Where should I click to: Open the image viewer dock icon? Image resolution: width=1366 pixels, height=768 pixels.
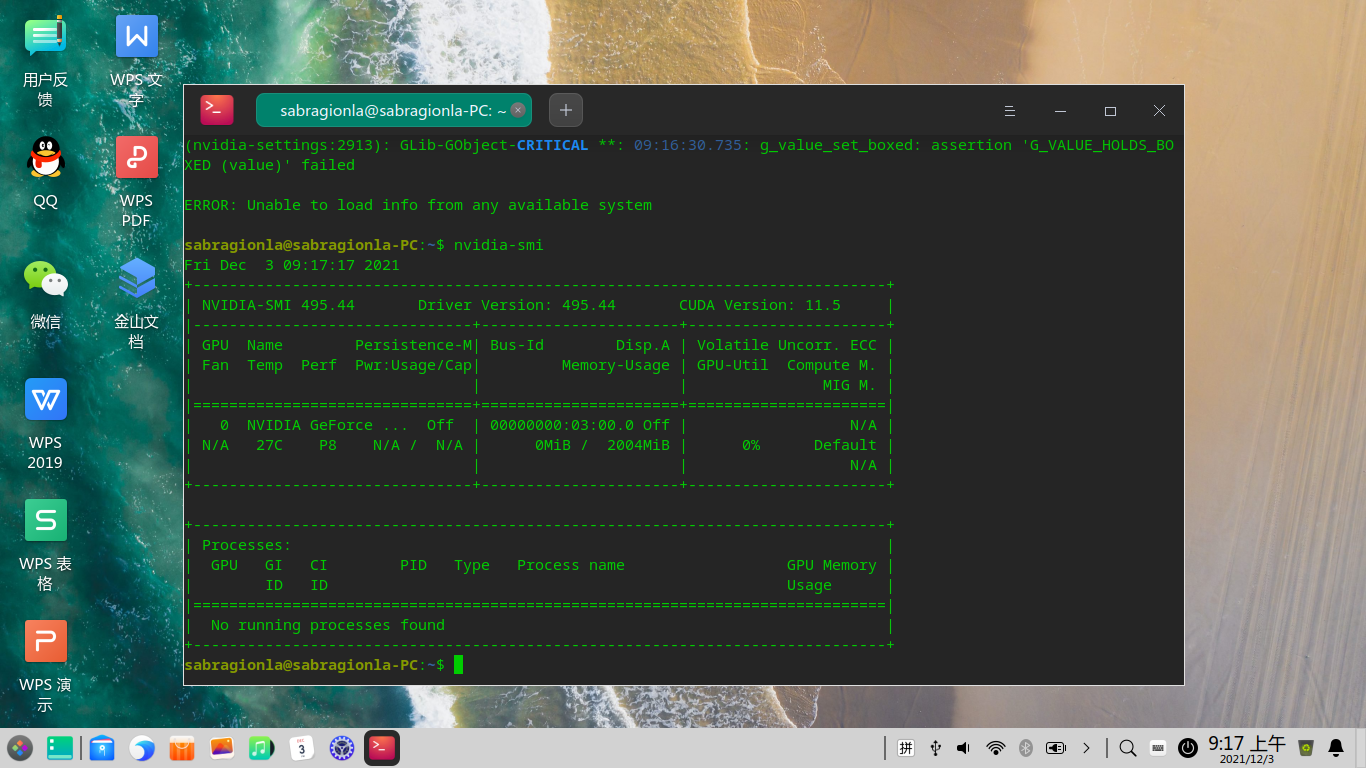(x=222, y=748)
